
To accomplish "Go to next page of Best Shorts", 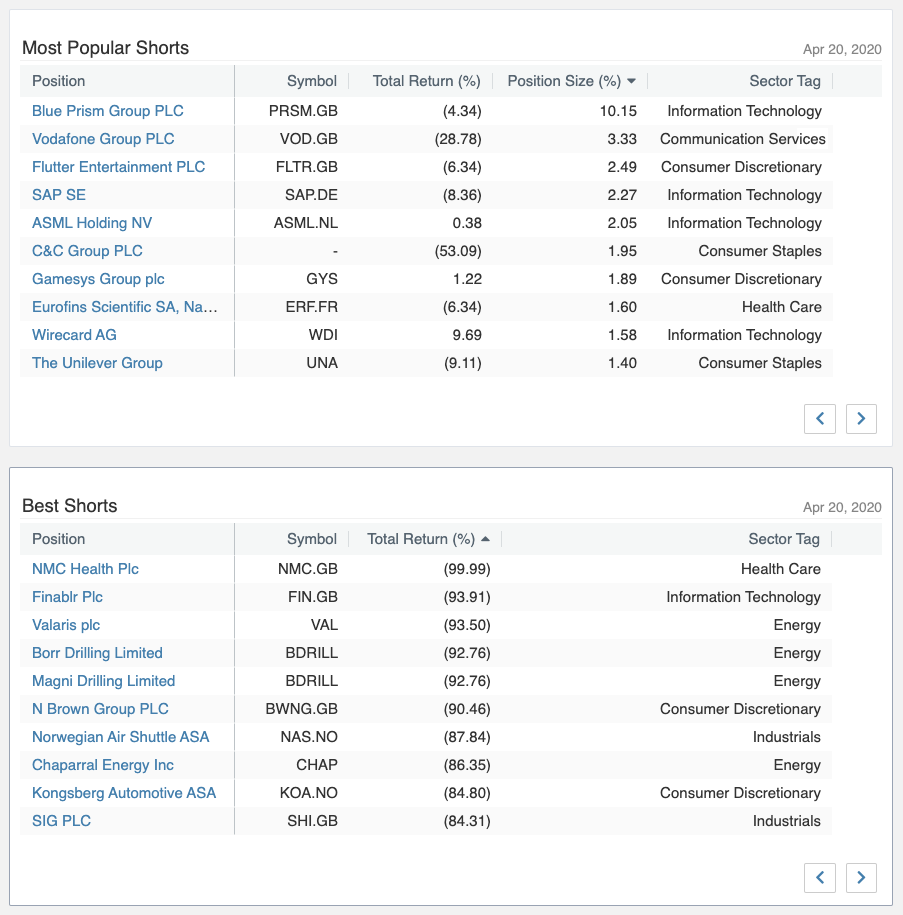I will coord(861,877).
